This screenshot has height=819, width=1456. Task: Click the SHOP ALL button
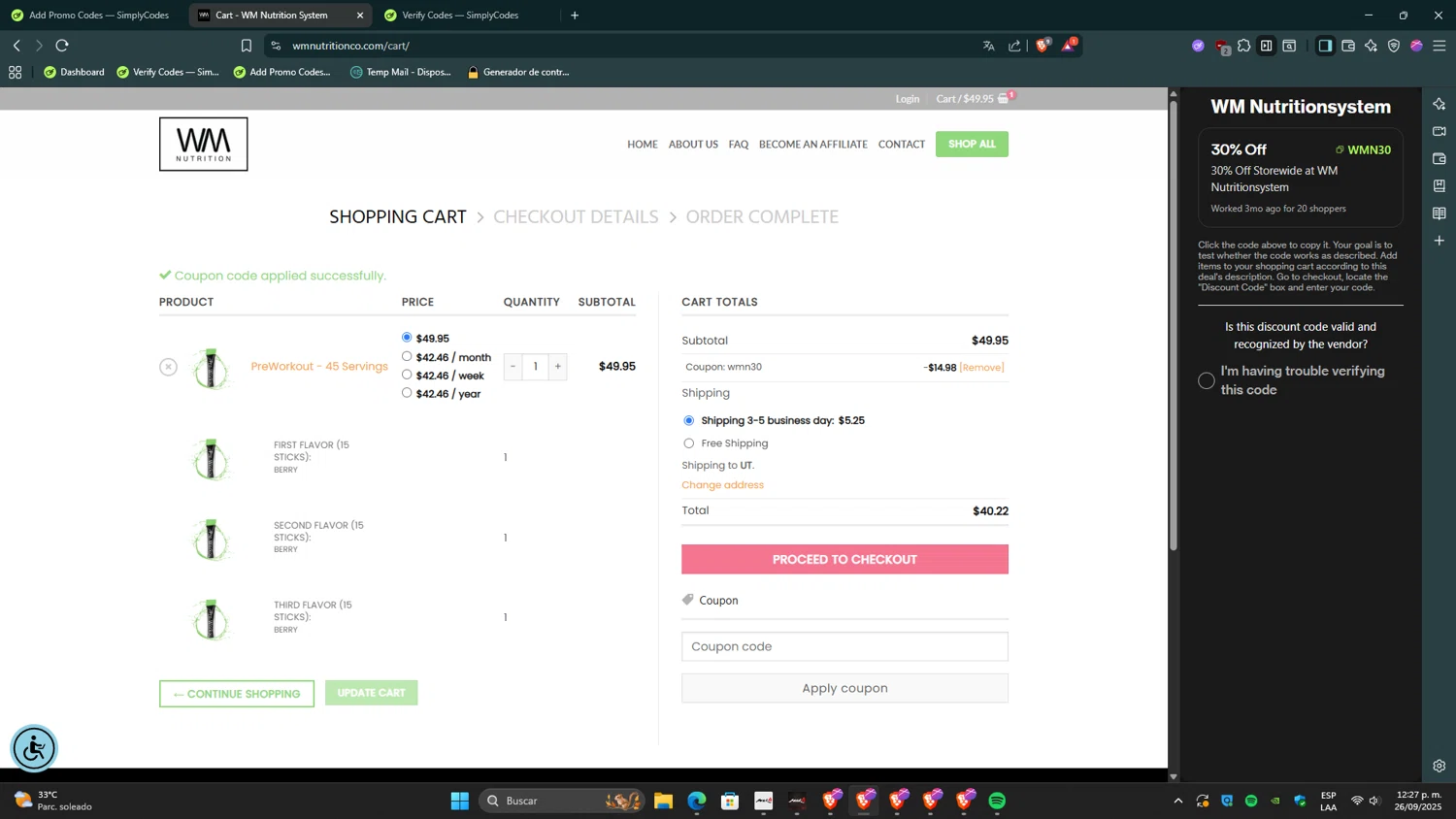click(972, 144)
